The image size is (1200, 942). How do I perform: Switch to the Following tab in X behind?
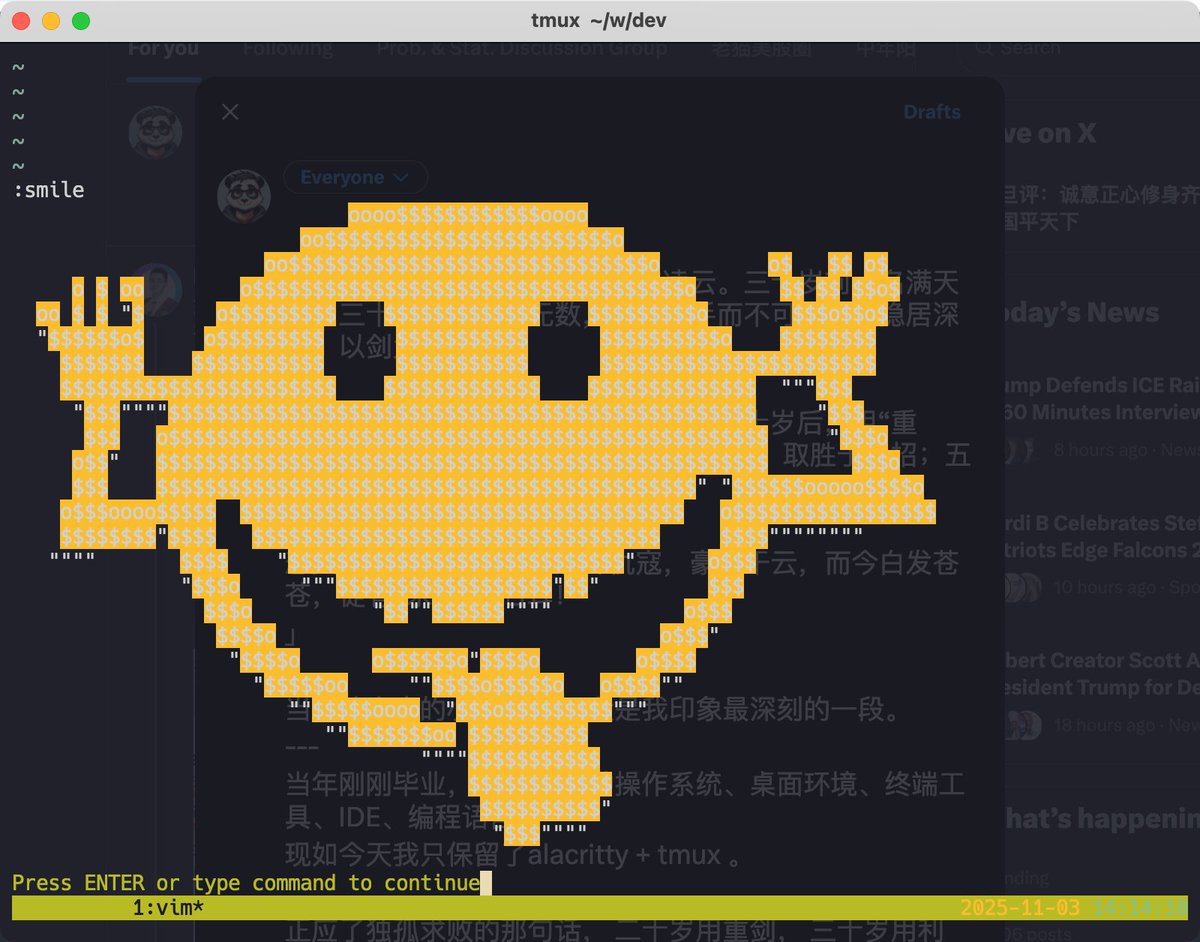[288, 50]
